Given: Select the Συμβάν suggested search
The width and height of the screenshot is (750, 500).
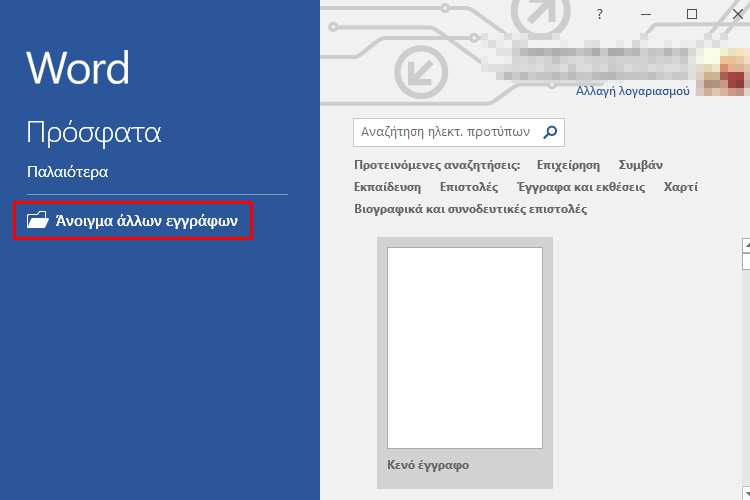Looking at the screenshot, I should [x=640, y=165].
